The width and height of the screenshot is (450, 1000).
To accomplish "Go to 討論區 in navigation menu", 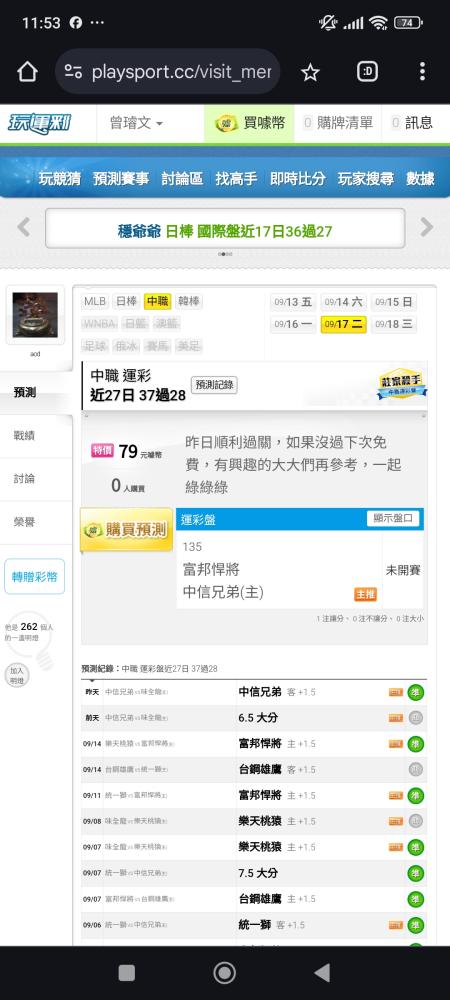I will [182, 179].
